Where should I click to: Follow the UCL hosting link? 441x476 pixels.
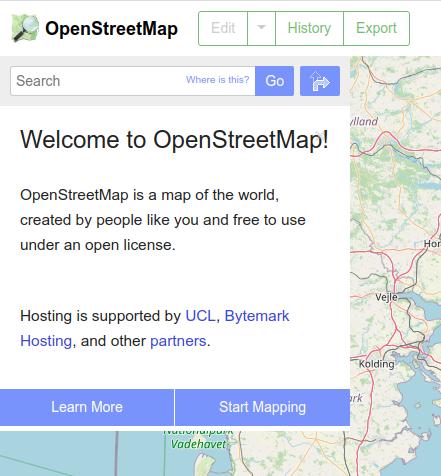[x=200, y=316]
